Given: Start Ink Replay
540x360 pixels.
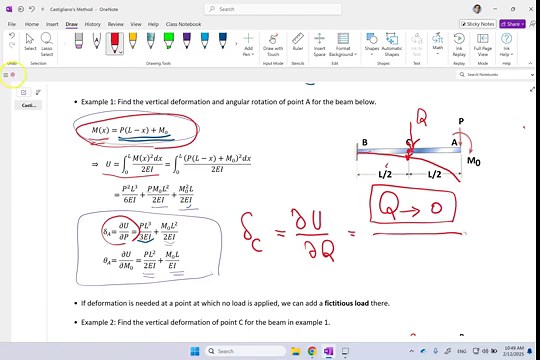Looking at the screenshot, I should pyautogui.click(x=459, y=45).
